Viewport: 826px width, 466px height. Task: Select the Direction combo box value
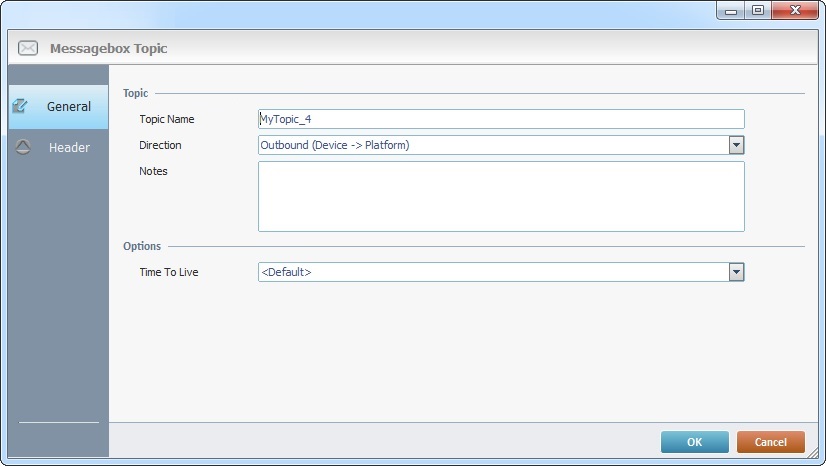pyautogui.click(x=492, y=145)
